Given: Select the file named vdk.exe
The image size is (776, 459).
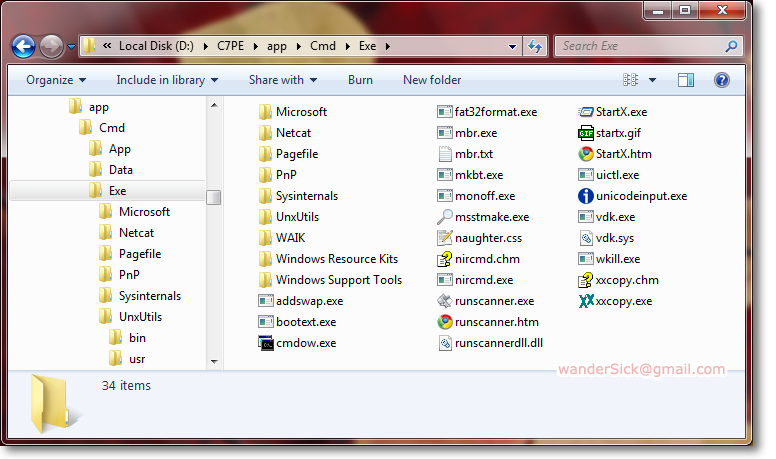Looking at the screenshot, I should [x=606, y=217].
